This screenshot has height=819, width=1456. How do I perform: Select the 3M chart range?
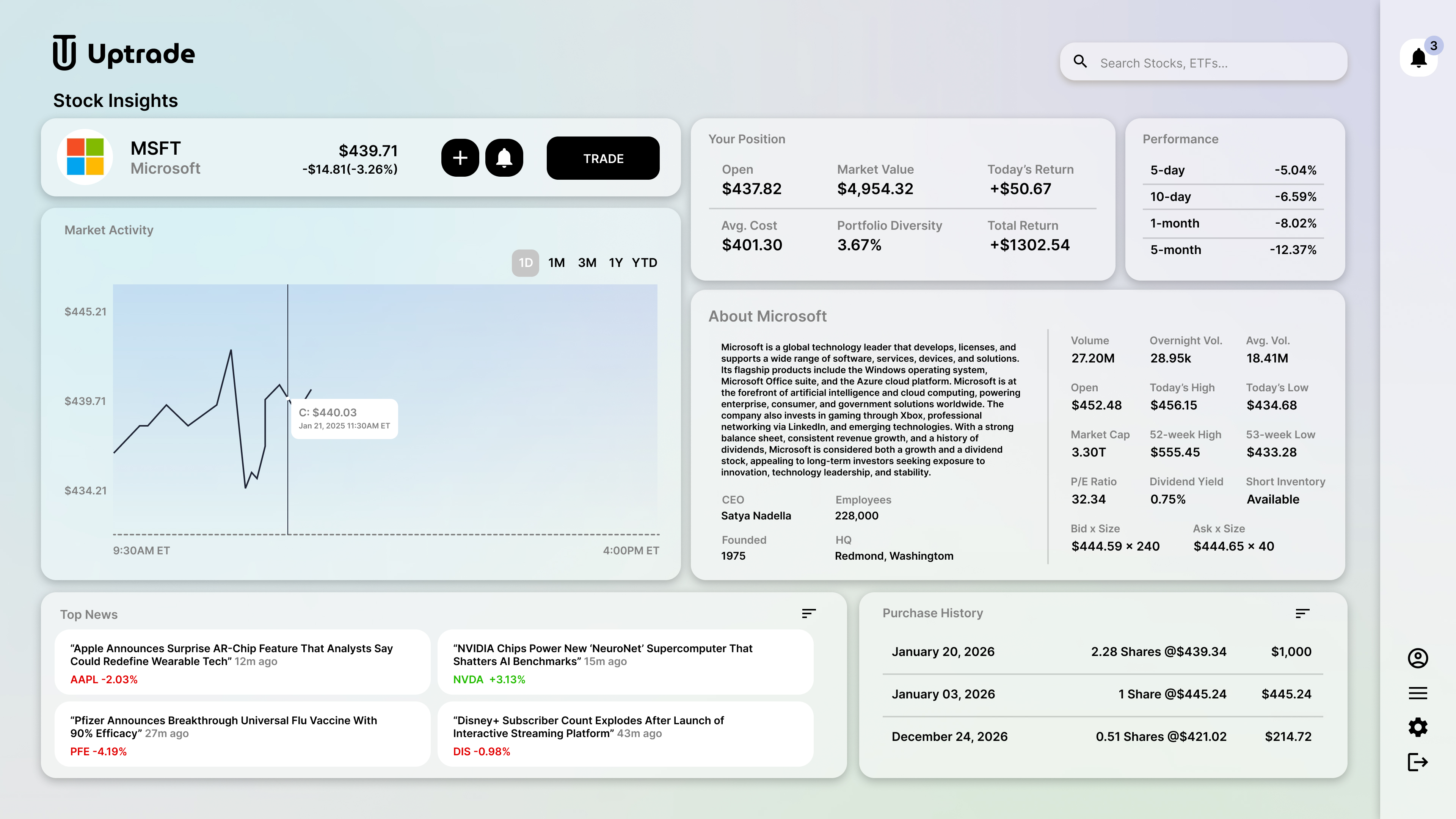coord(587,263)
